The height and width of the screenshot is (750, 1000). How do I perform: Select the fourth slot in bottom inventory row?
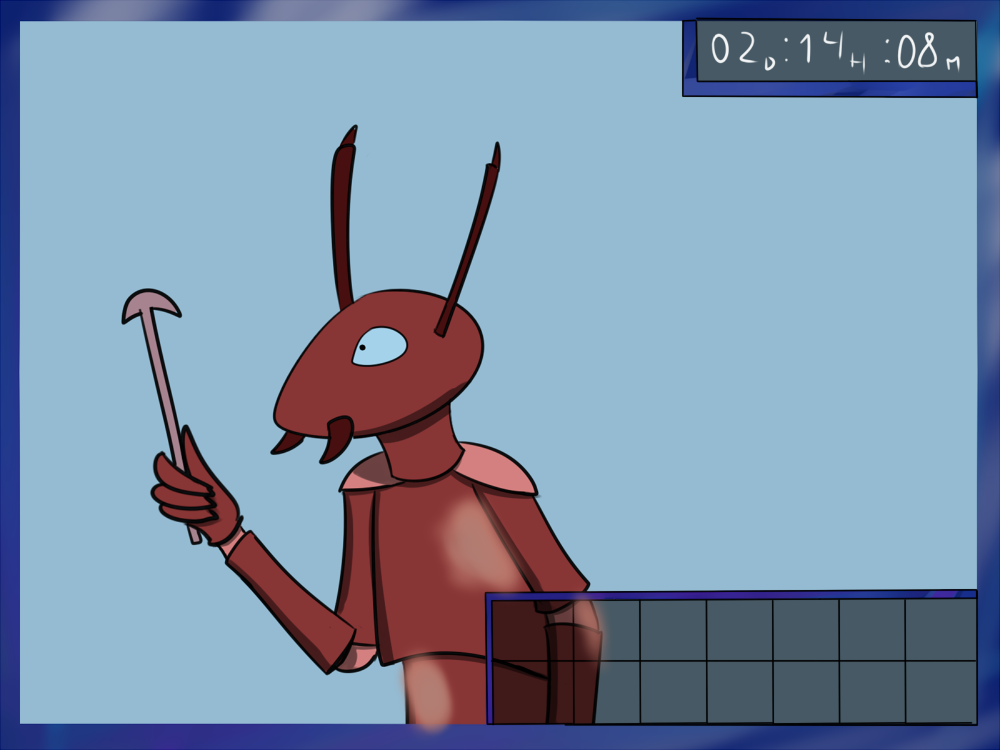739,690
